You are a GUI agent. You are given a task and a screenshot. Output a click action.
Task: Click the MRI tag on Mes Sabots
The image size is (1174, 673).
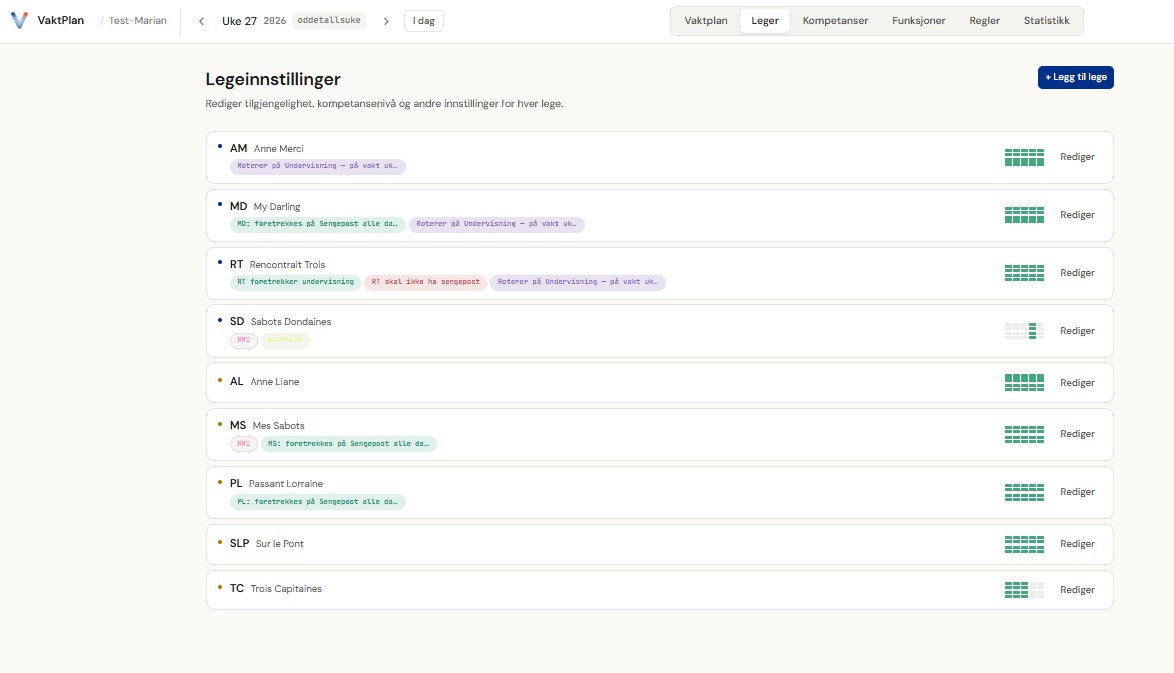click(243, 444)
